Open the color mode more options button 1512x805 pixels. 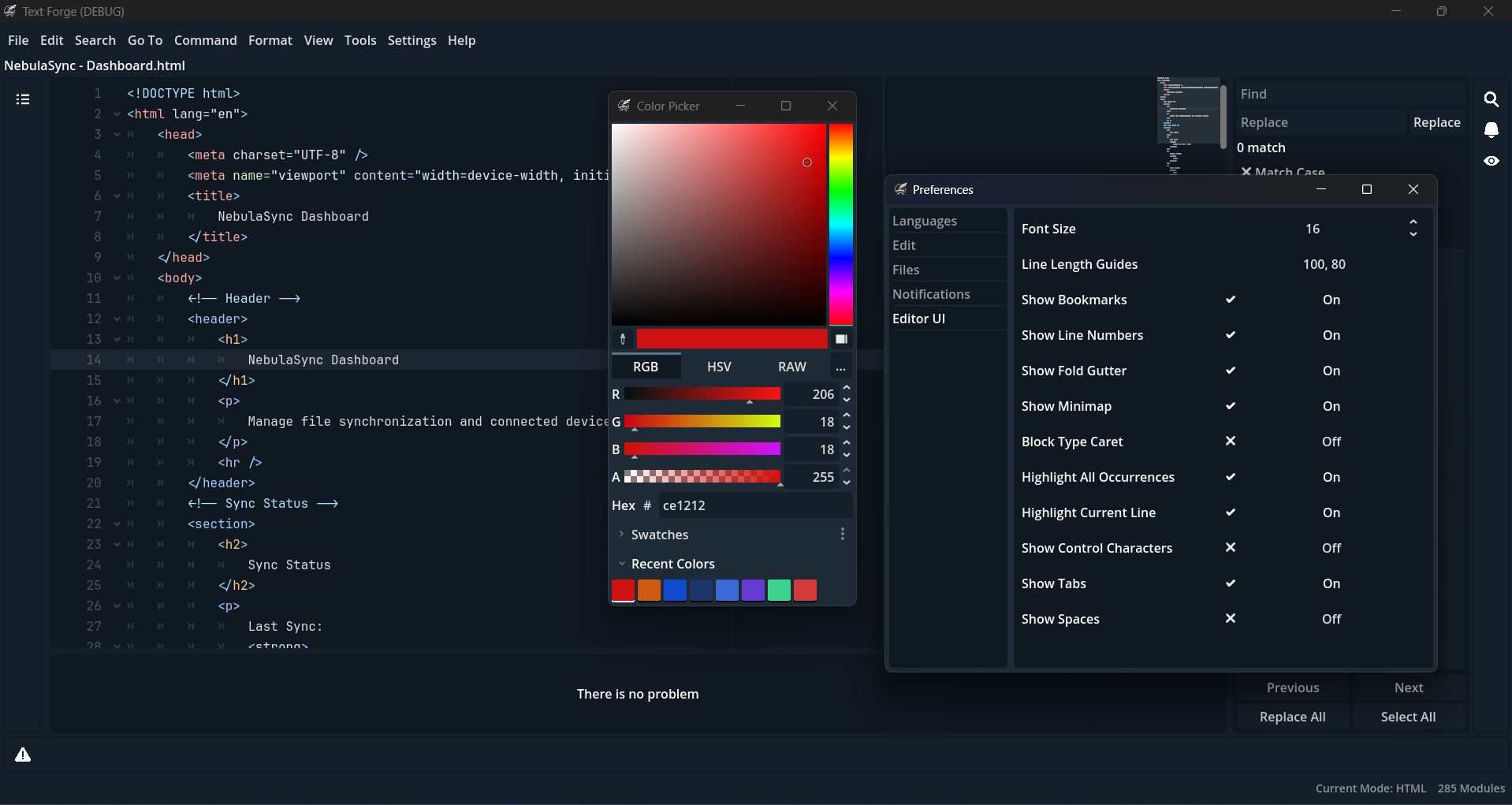(841, 367)
